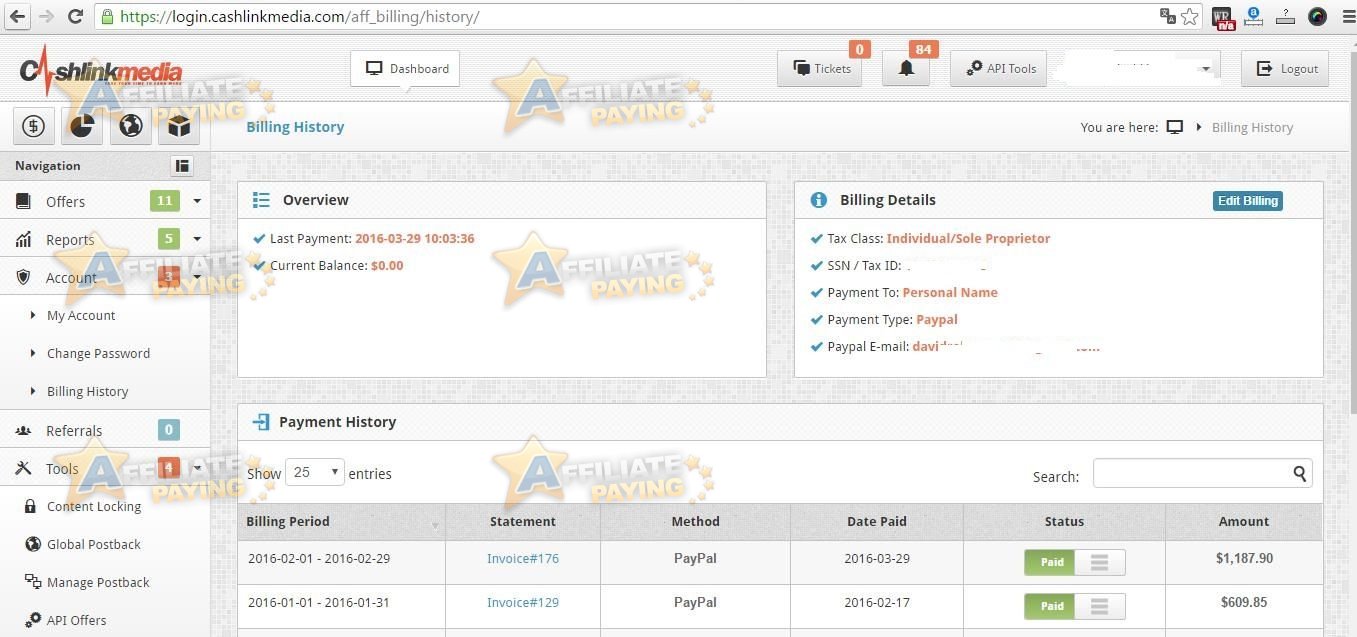Expand the Reports menu
The image size is (1357, 637).
point(105,239)
